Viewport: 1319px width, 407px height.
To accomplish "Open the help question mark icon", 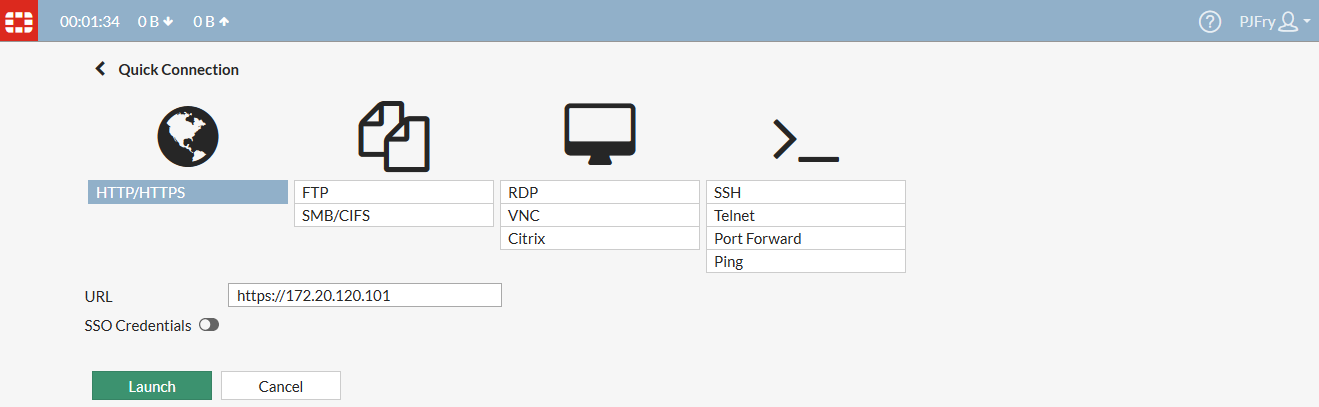I will click(1210, 21).
